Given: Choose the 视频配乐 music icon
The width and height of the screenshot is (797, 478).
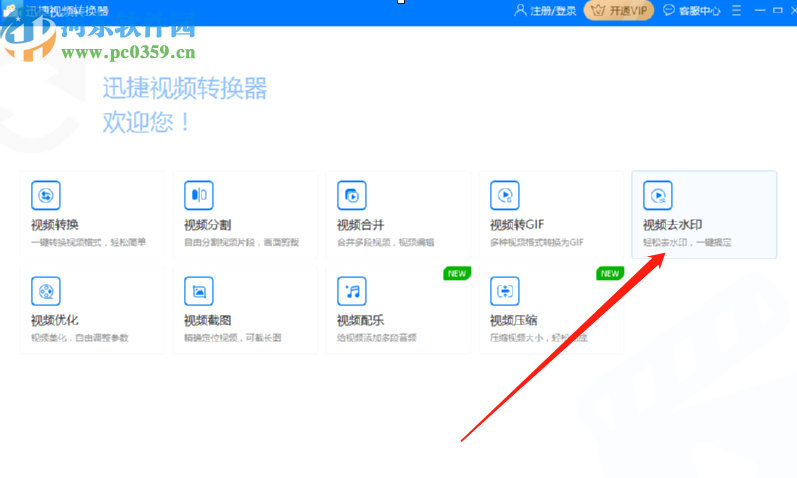Looking at the screenshot, I should click(x=352, y=291).
